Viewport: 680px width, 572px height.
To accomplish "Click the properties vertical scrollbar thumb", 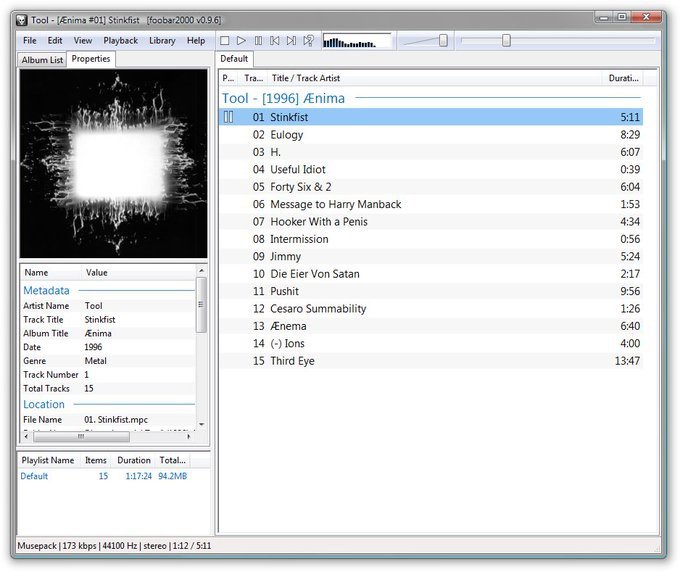I will point(201,305).
